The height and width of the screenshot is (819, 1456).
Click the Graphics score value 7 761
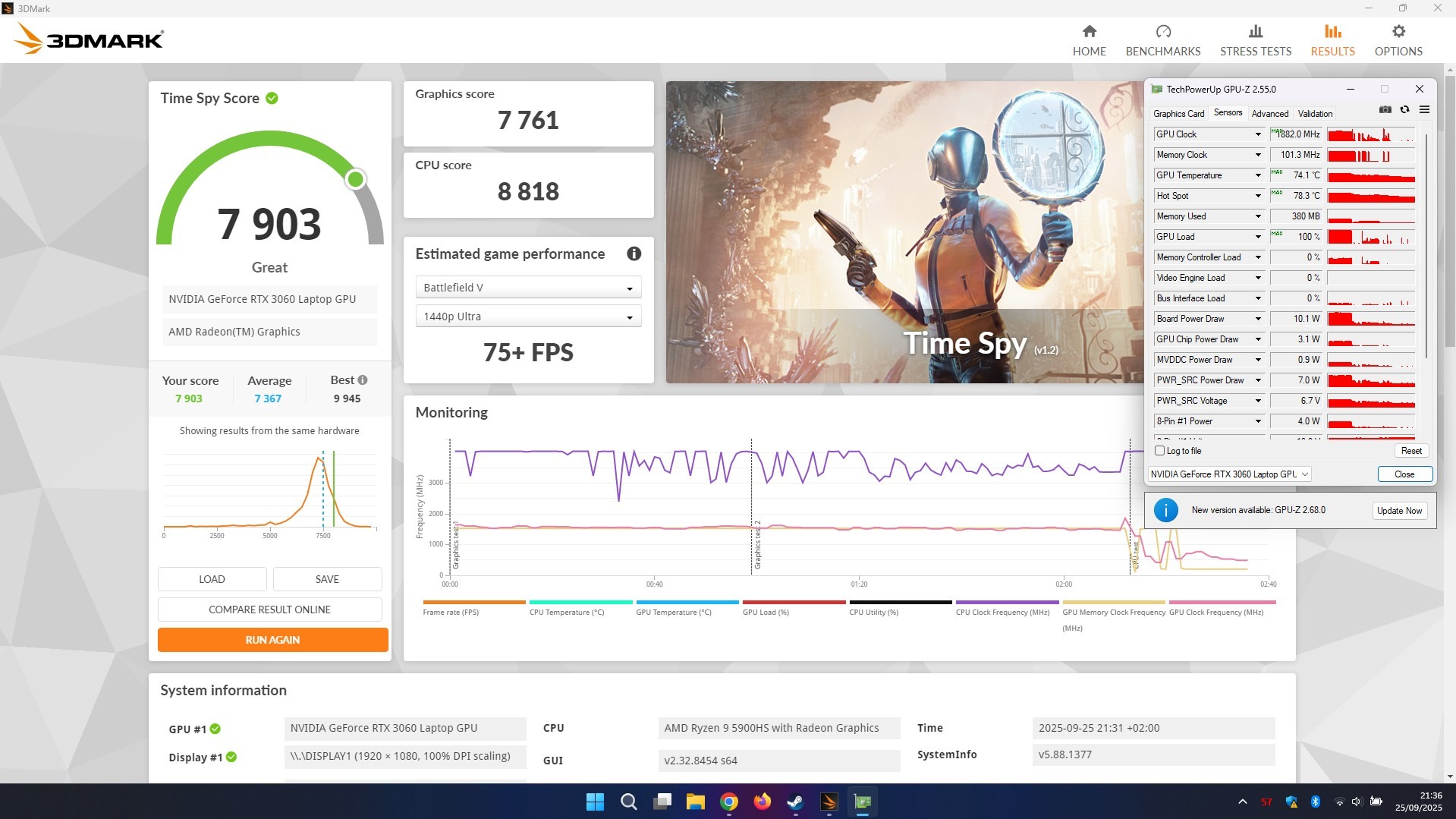click(x=528, y=120)
